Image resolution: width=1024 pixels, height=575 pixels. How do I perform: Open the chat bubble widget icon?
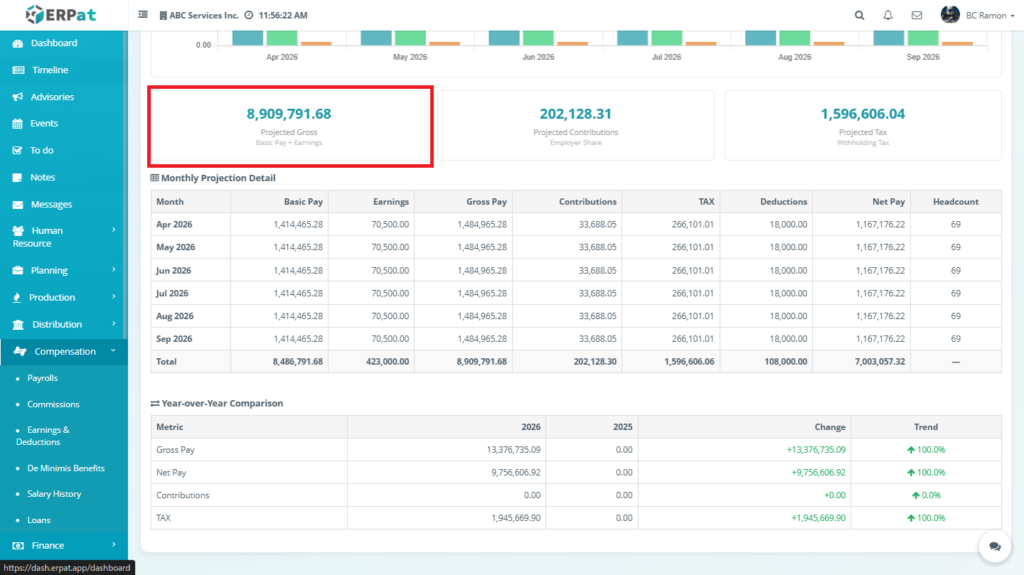(x=995, y=546)
